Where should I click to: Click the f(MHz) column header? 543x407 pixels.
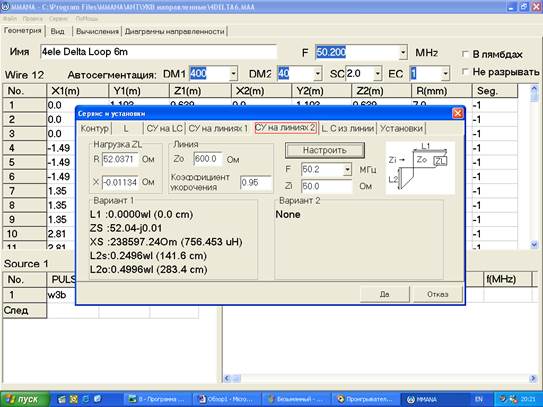pos(507,279)
